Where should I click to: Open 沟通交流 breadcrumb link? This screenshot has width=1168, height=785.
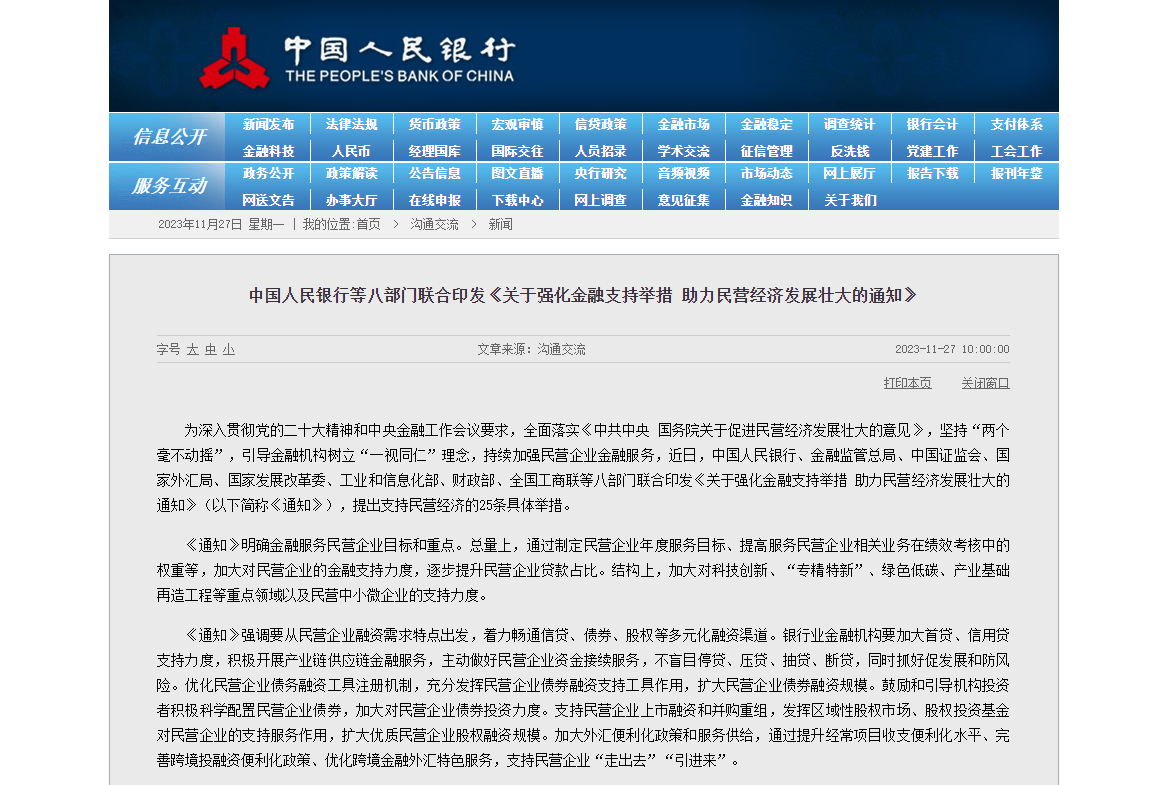point(434,224)
